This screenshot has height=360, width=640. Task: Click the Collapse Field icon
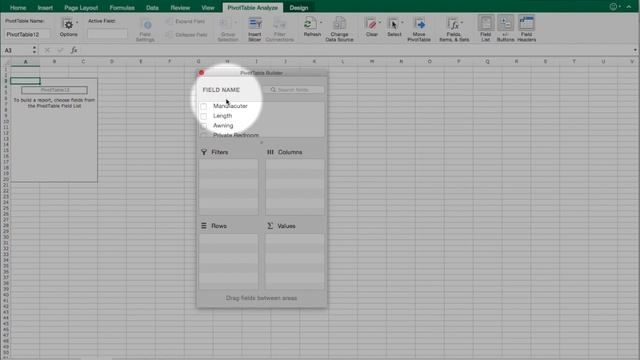[169, 35]
